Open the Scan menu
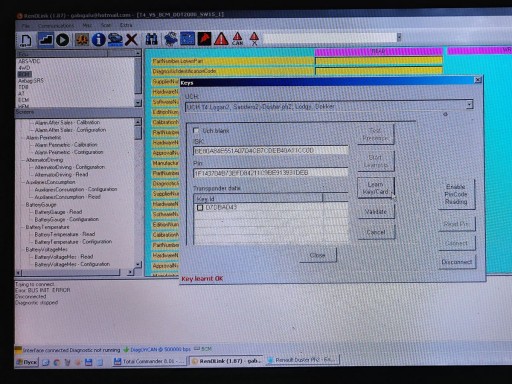 [106, 25]
